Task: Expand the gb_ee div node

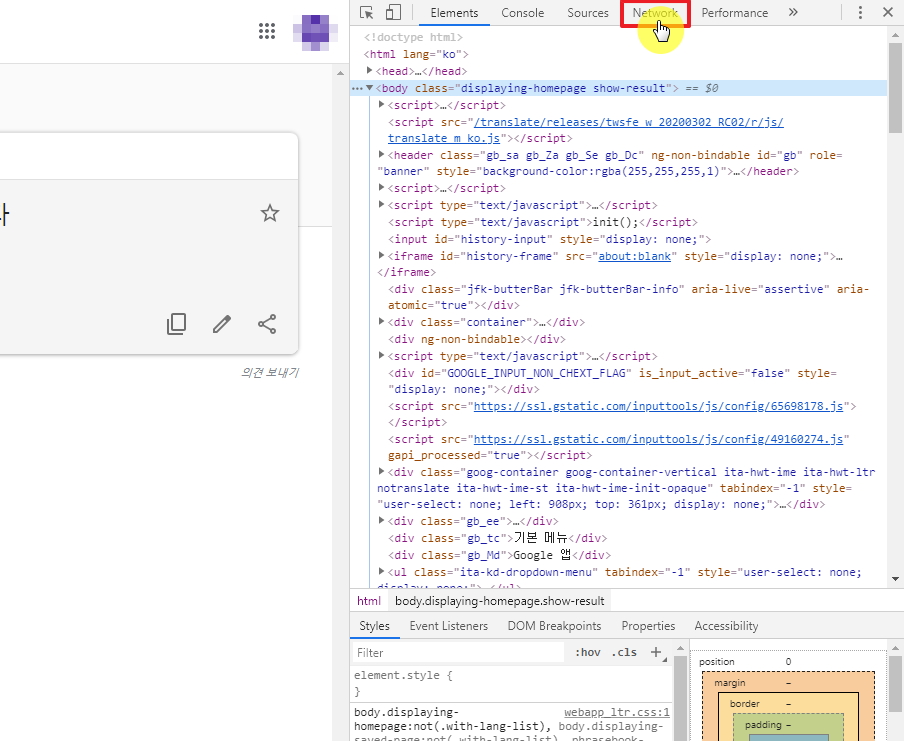Action: [x=381, y=520]
